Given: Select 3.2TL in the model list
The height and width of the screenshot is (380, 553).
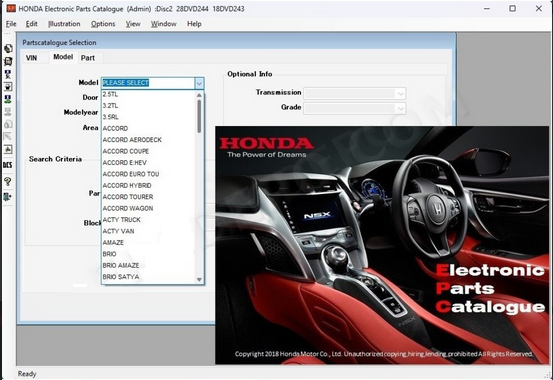Looking at the screenshot, I should (x=148, y=105).
